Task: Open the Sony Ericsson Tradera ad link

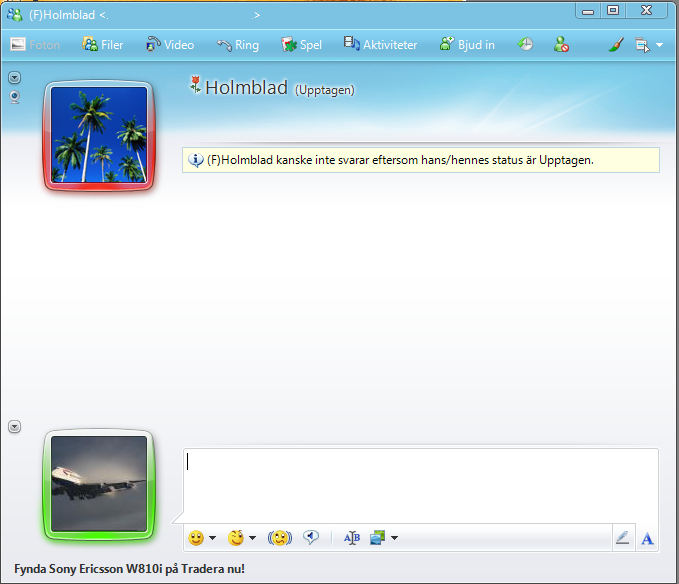Action: coord(129,568)
